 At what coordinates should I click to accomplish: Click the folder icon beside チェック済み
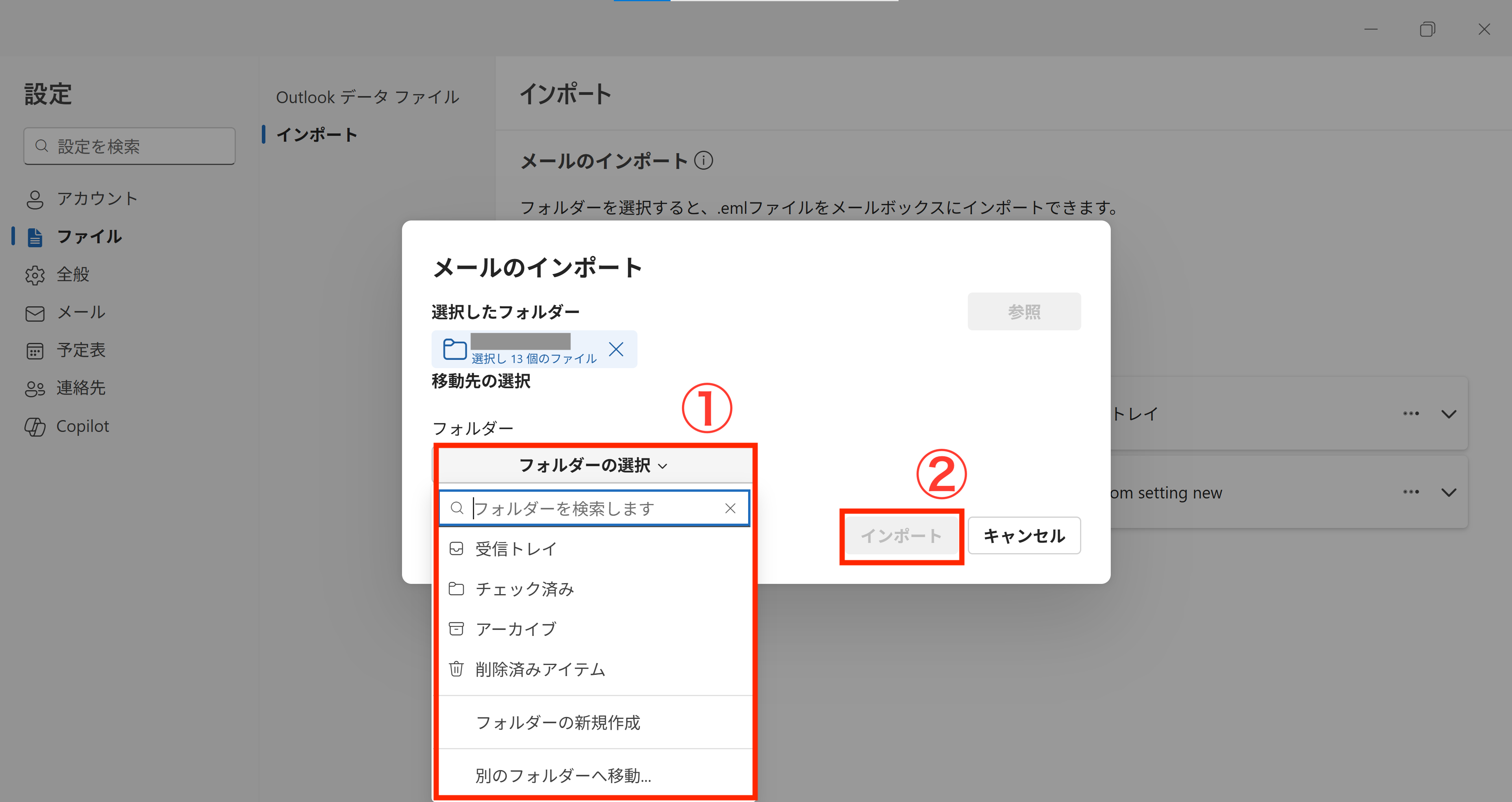tap(456, 589)
